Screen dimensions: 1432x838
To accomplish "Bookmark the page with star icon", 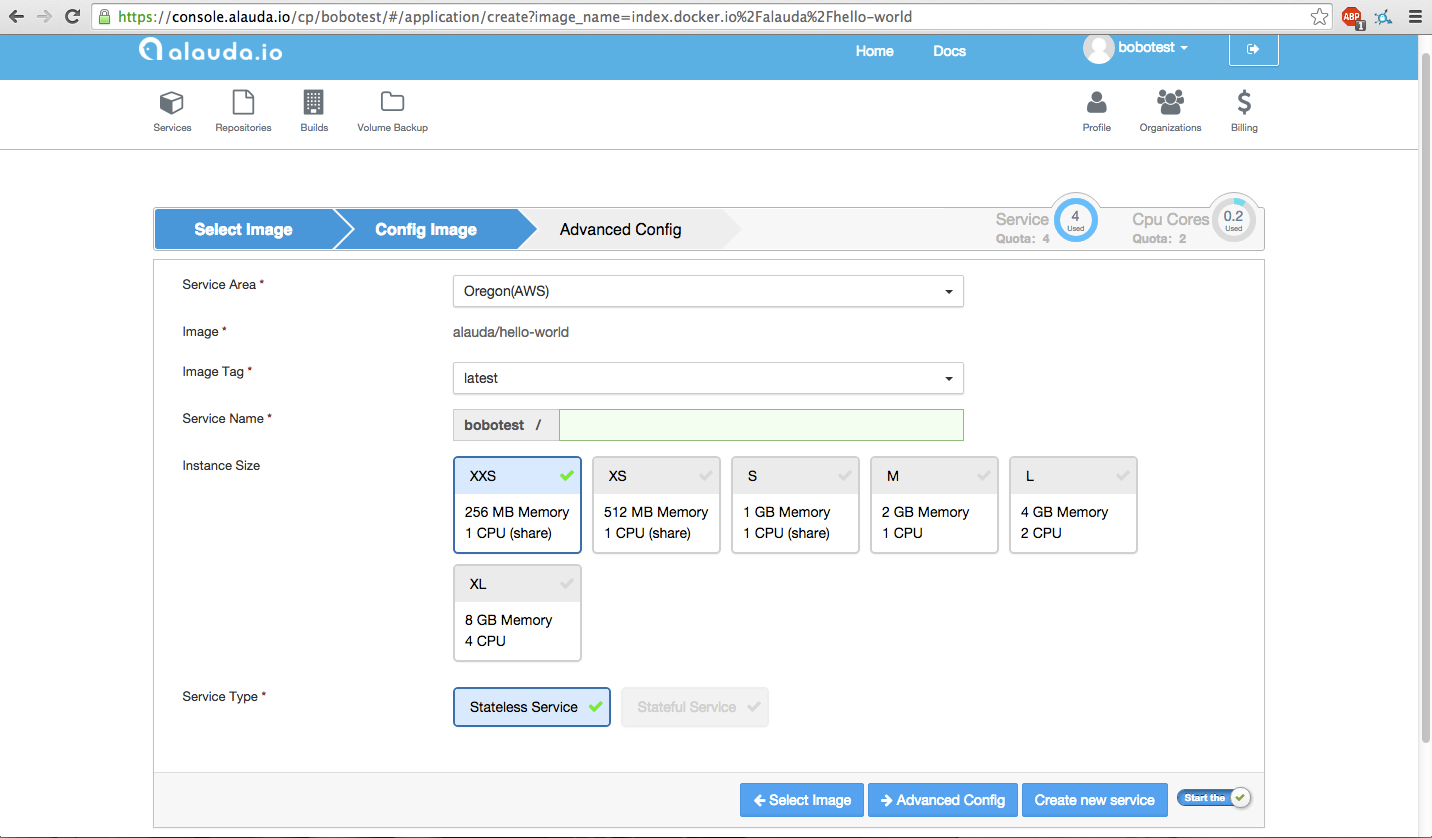I will [1320, 17].
